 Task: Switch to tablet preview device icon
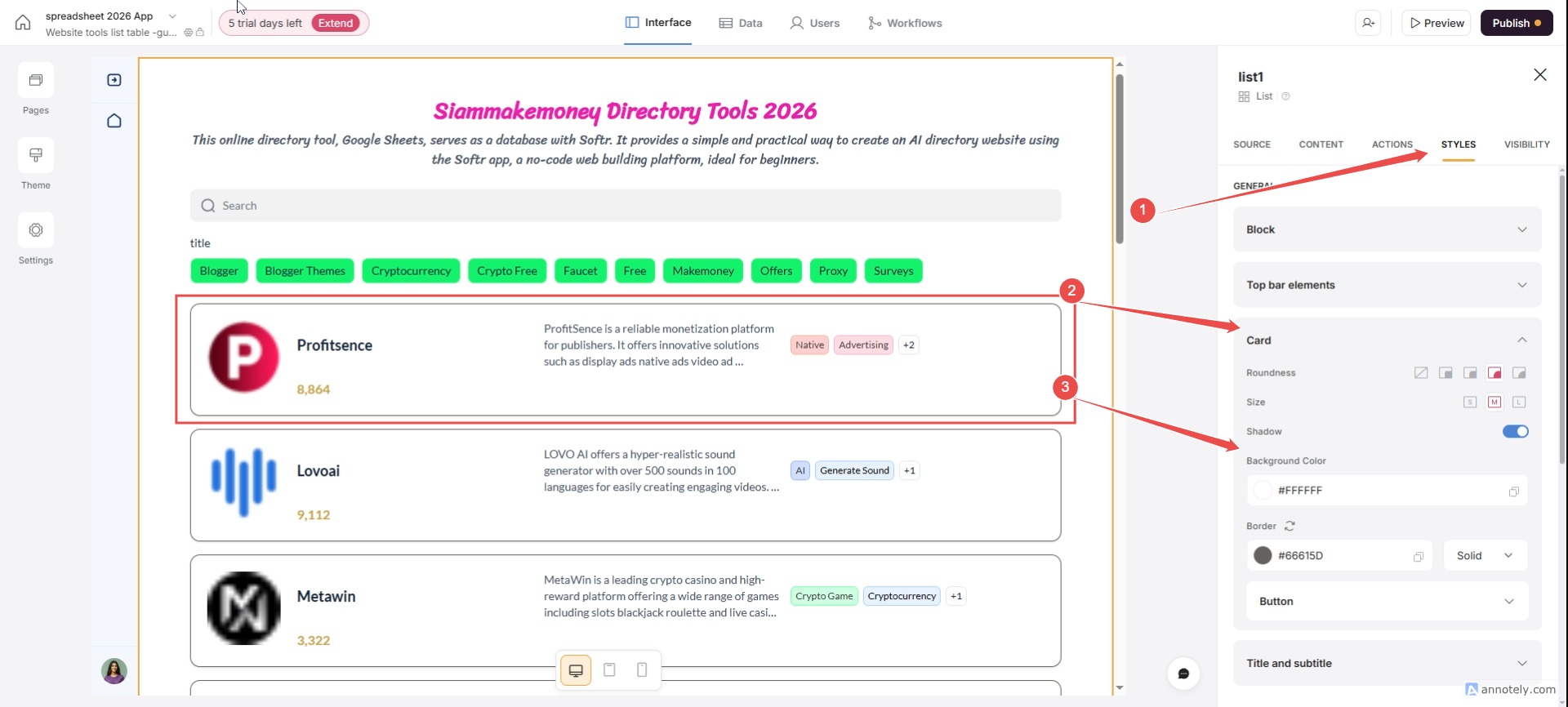pos(609,670)
